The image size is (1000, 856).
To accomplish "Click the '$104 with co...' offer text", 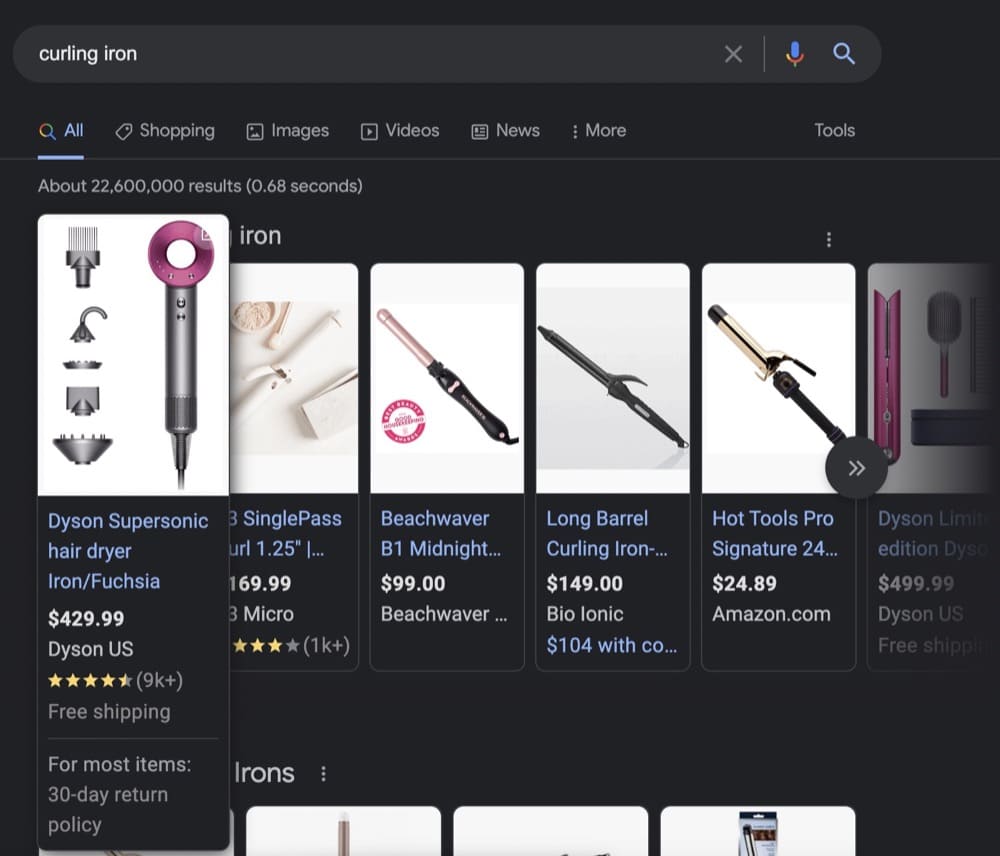I will pos(612,646).
